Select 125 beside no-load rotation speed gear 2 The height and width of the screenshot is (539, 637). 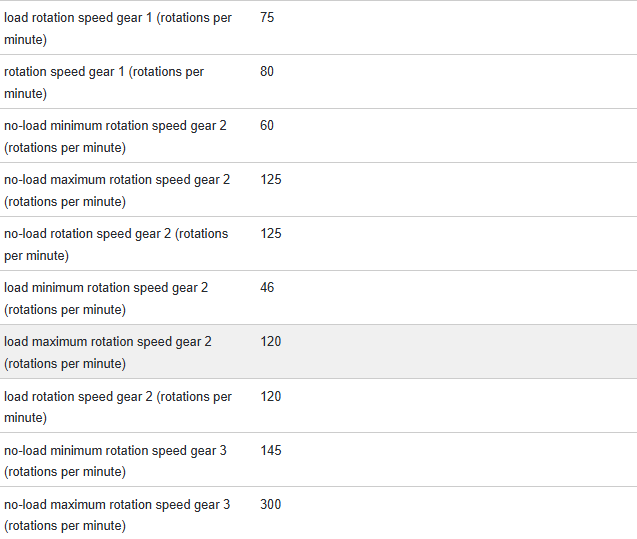(271, 234)
